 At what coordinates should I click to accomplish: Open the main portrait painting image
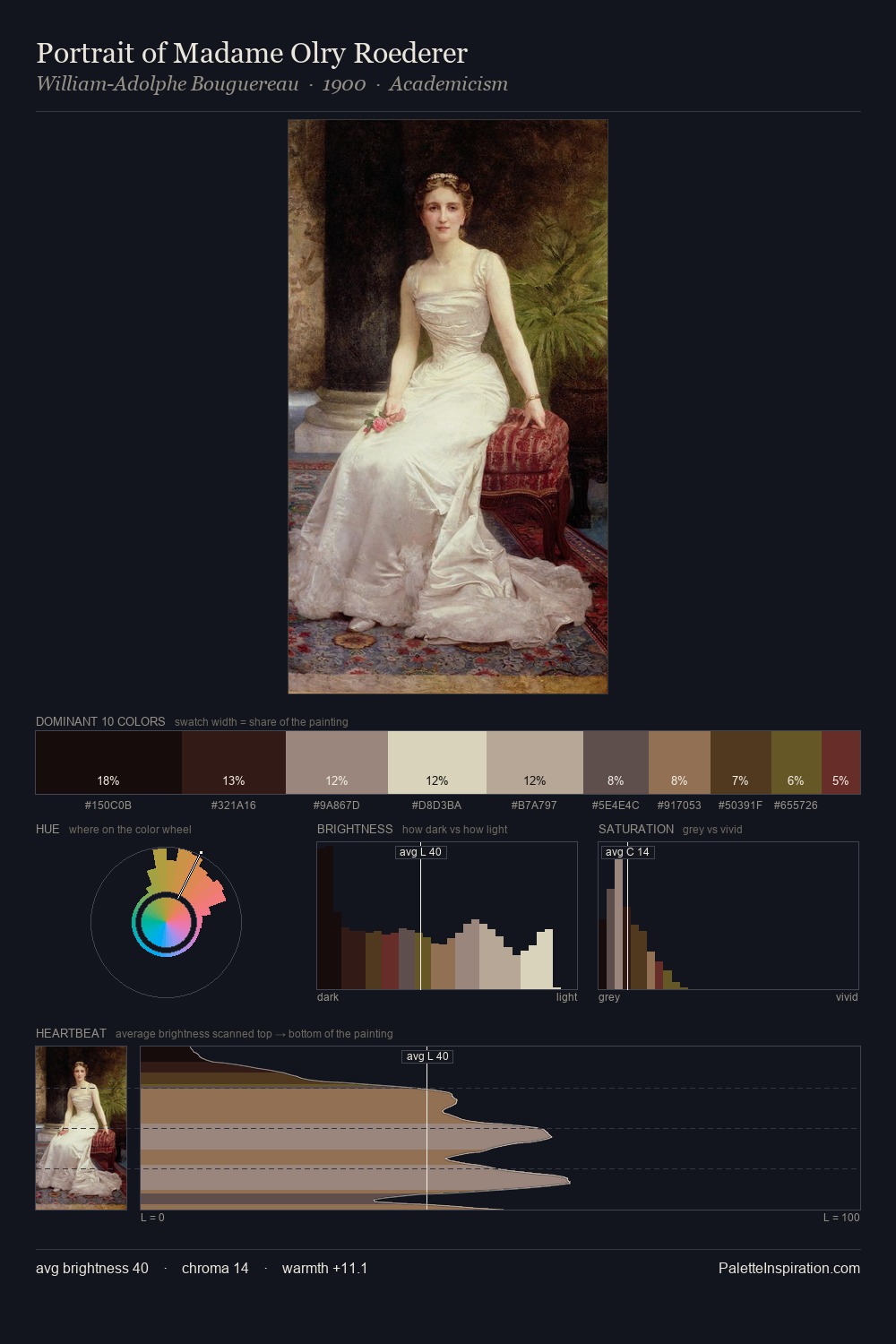tap(448, 407)
